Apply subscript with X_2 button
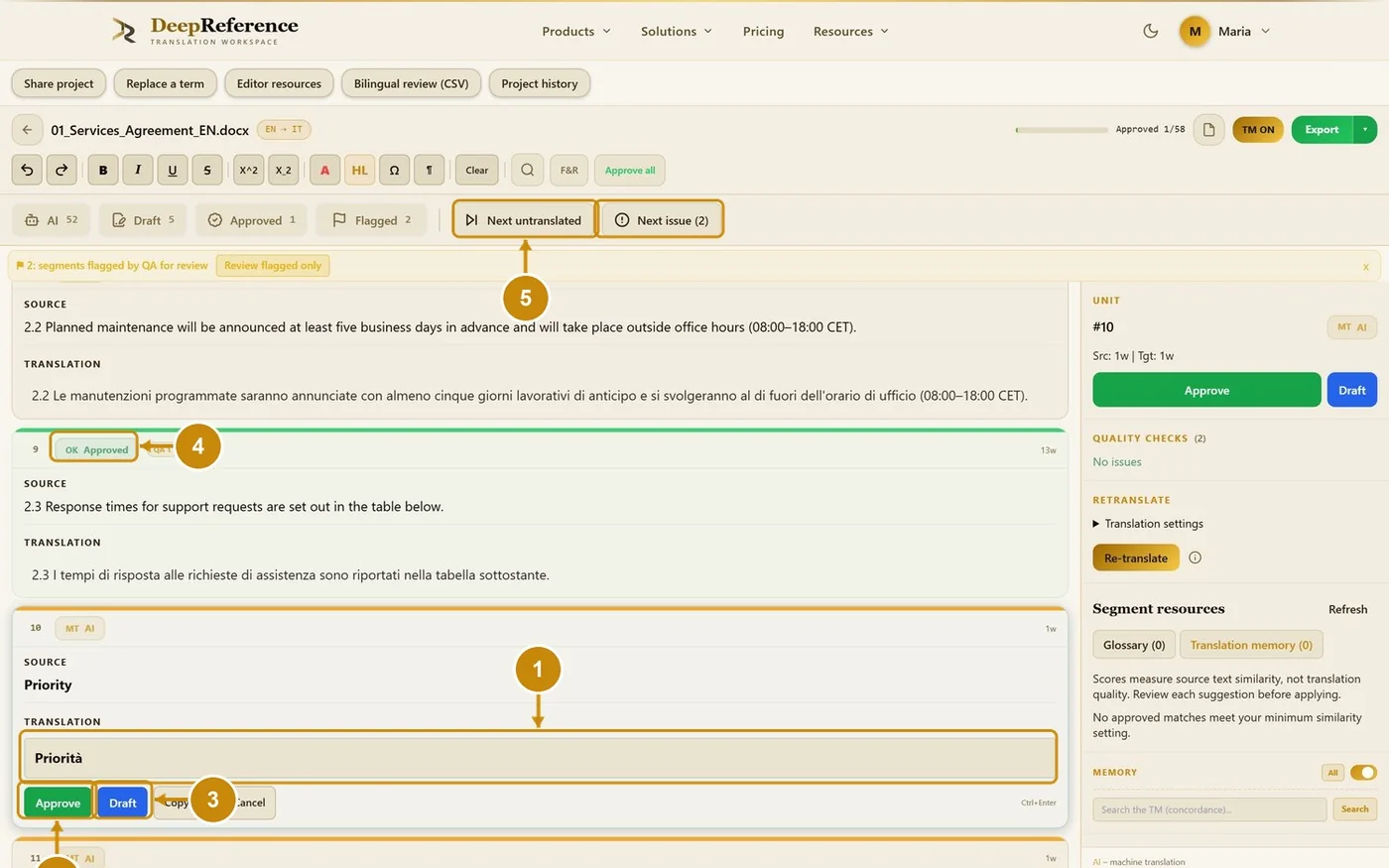1389x868 pixels. tap(284, 170)
